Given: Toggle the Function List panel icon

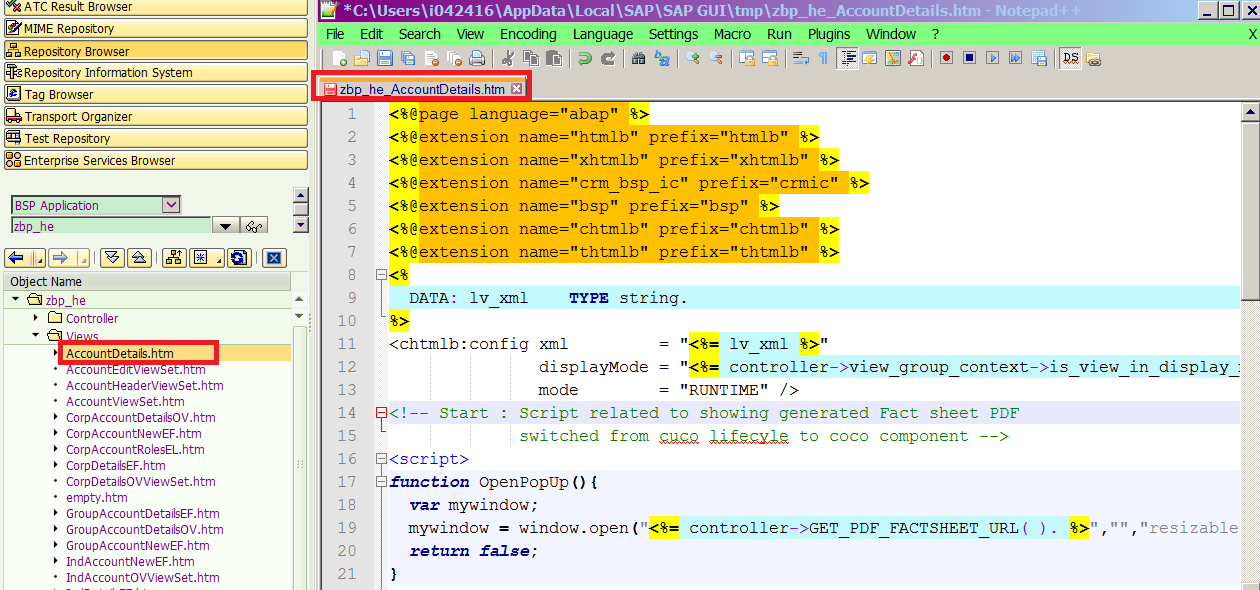Looking at the screenshot, I should [916, 58].
